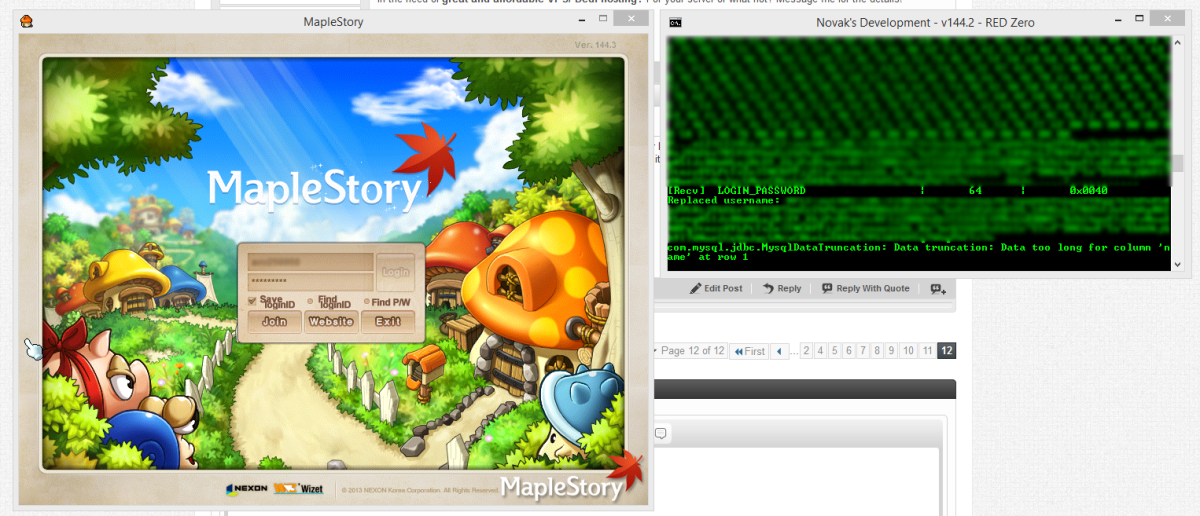
Task: Click the console scrollbar down arrow
Action: coord(1178,263)
